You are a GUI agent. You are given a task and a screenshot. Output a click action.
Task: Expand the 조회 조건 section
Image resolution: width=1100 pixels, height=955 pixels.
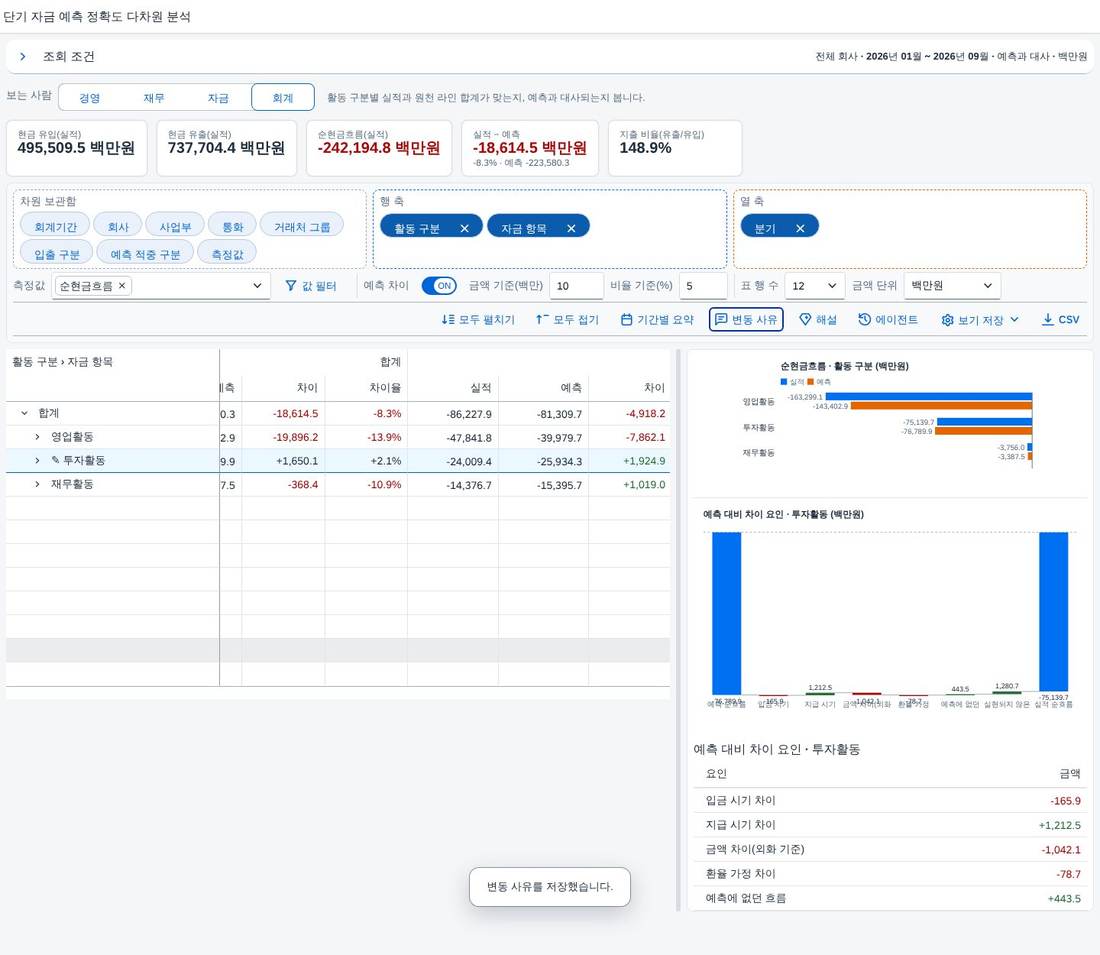point(22,56)
